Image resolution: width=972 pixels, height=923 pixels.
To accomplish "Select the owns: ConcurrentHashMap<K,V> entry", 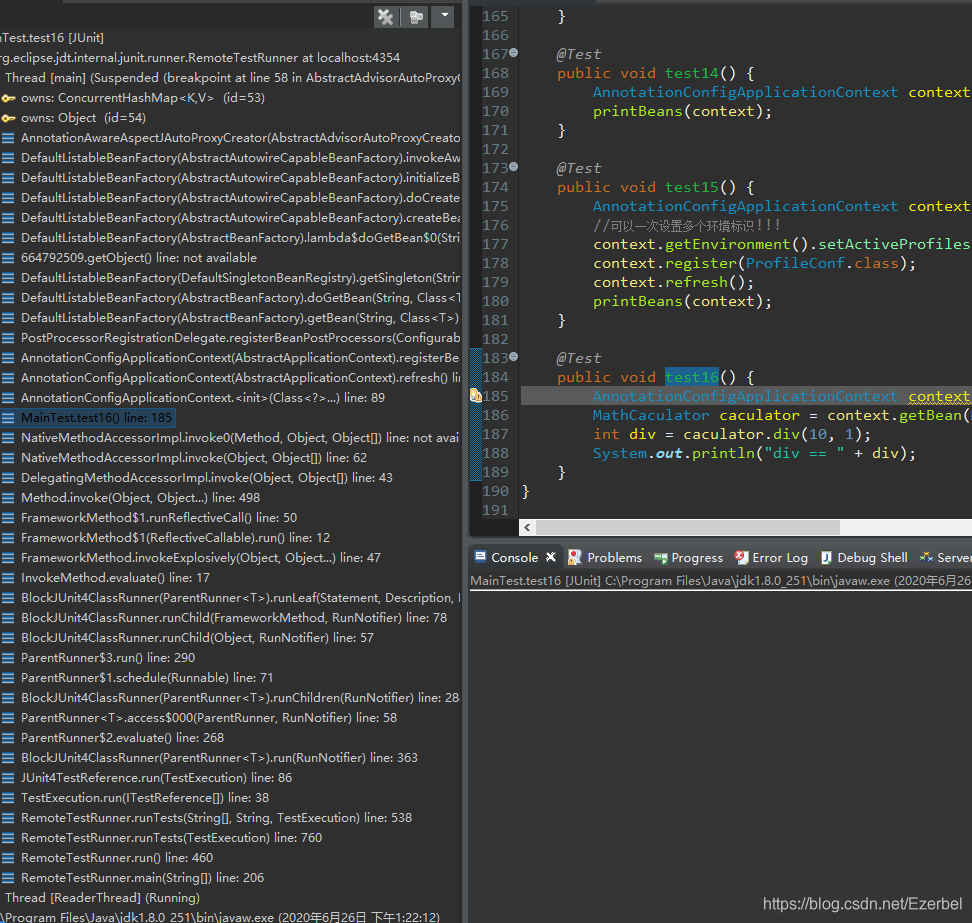I will pos(143,98).
